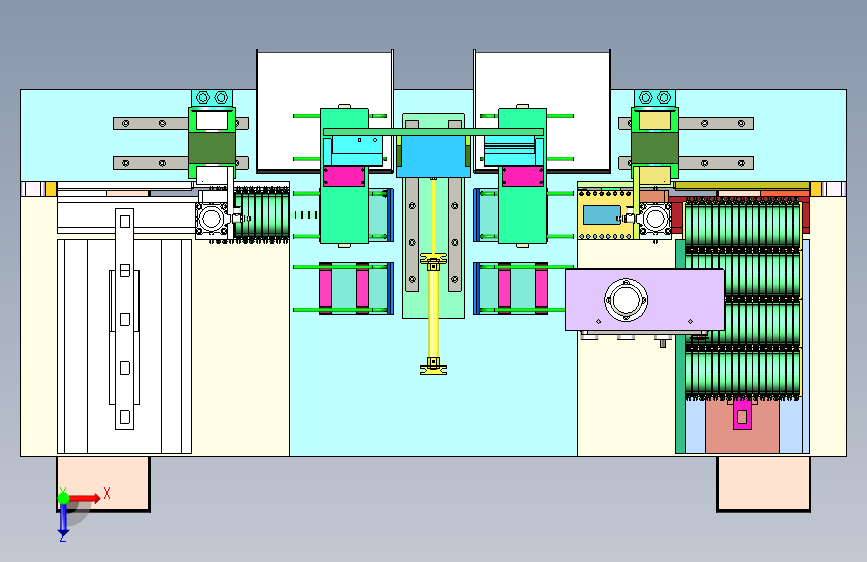Viewport: 867px width, 562px height.
Task: Click the blue Z axis arrow of the triad
Action: 63,519
